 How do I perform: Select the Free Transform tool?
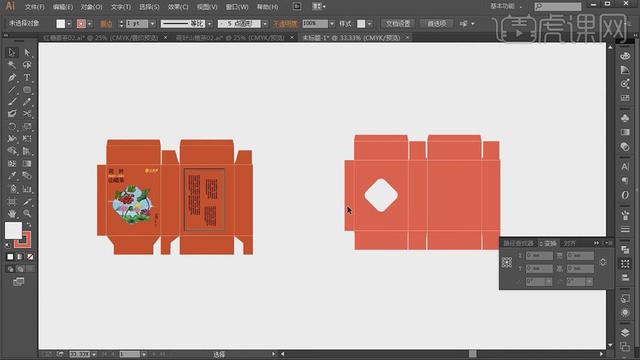click(27, 139)
